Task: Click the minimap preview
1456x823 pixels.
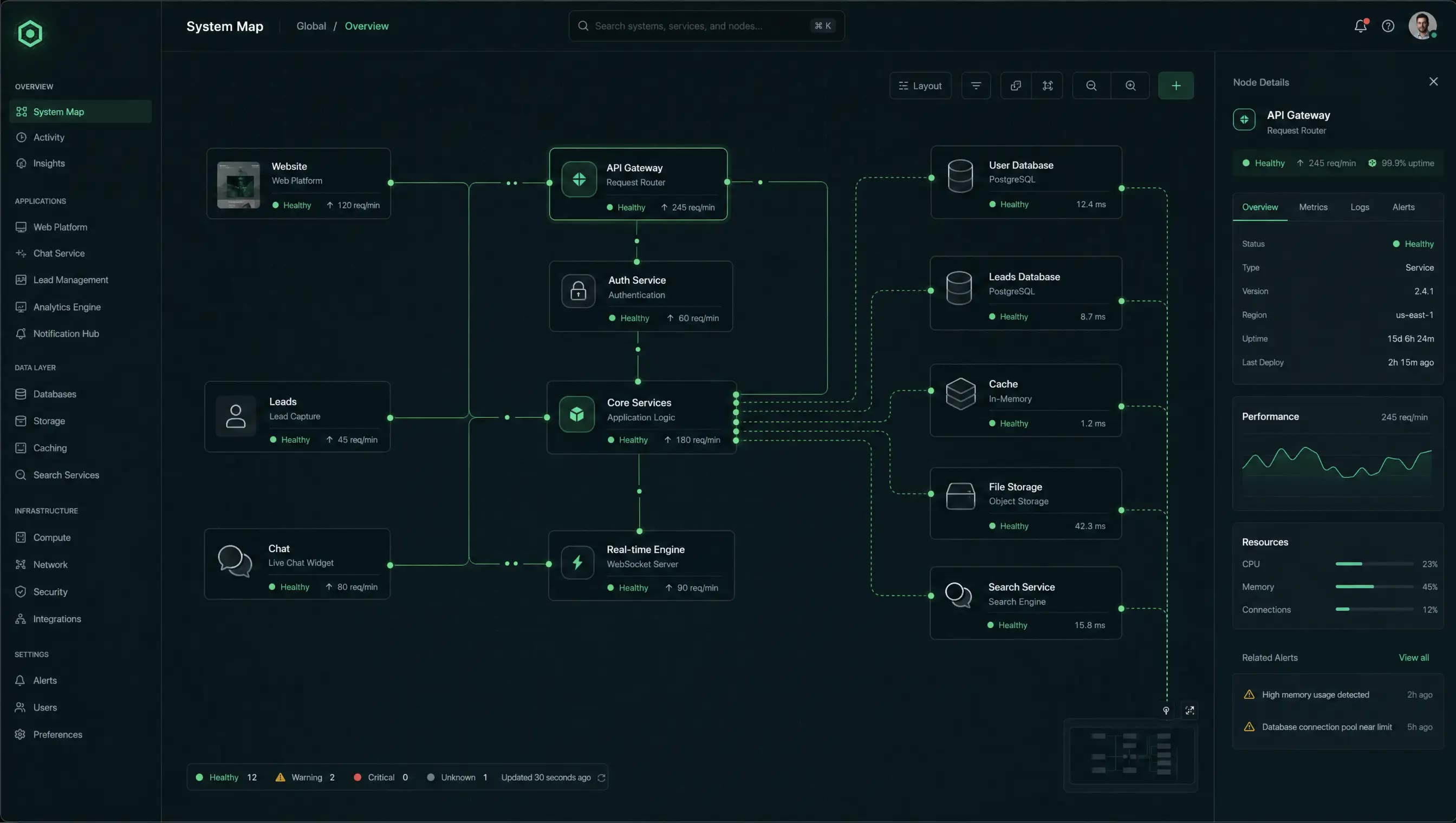Action: coord(1130,756)
